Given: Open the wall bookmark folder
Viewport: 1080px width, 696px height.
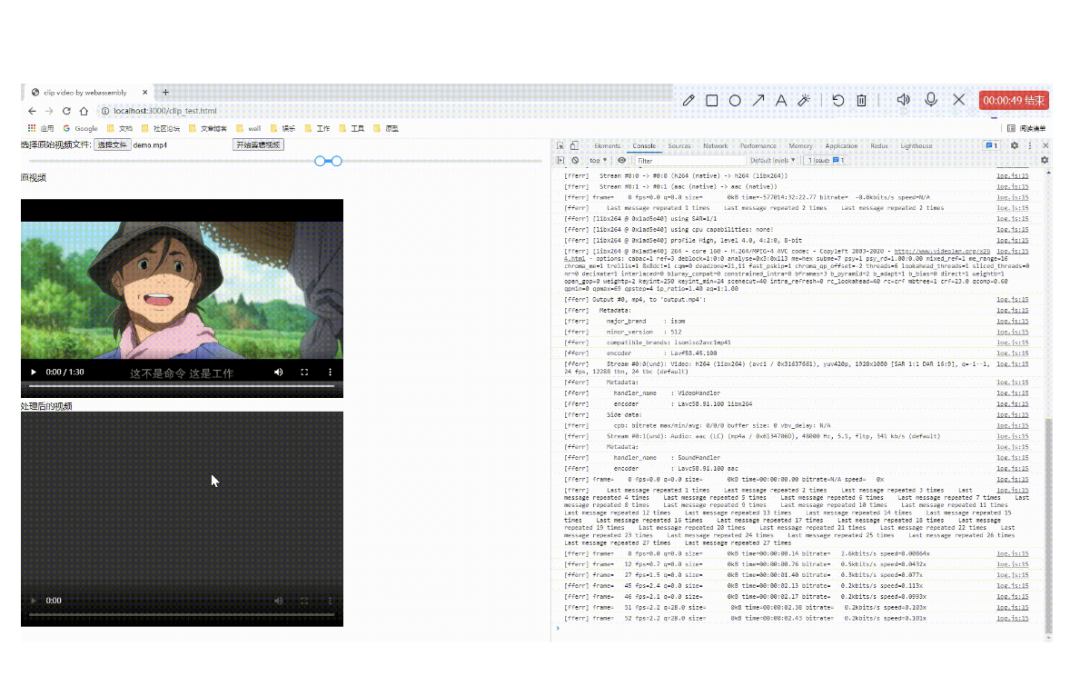Looking at the screenshot, I should coord(249,128).
